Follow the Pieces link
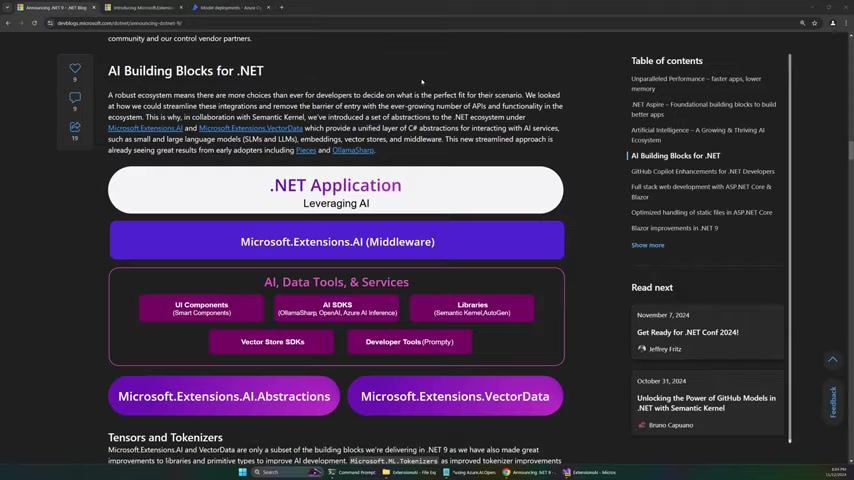Image resolution: width=854 pixels, height=480 pixels. tap(306, 150)
